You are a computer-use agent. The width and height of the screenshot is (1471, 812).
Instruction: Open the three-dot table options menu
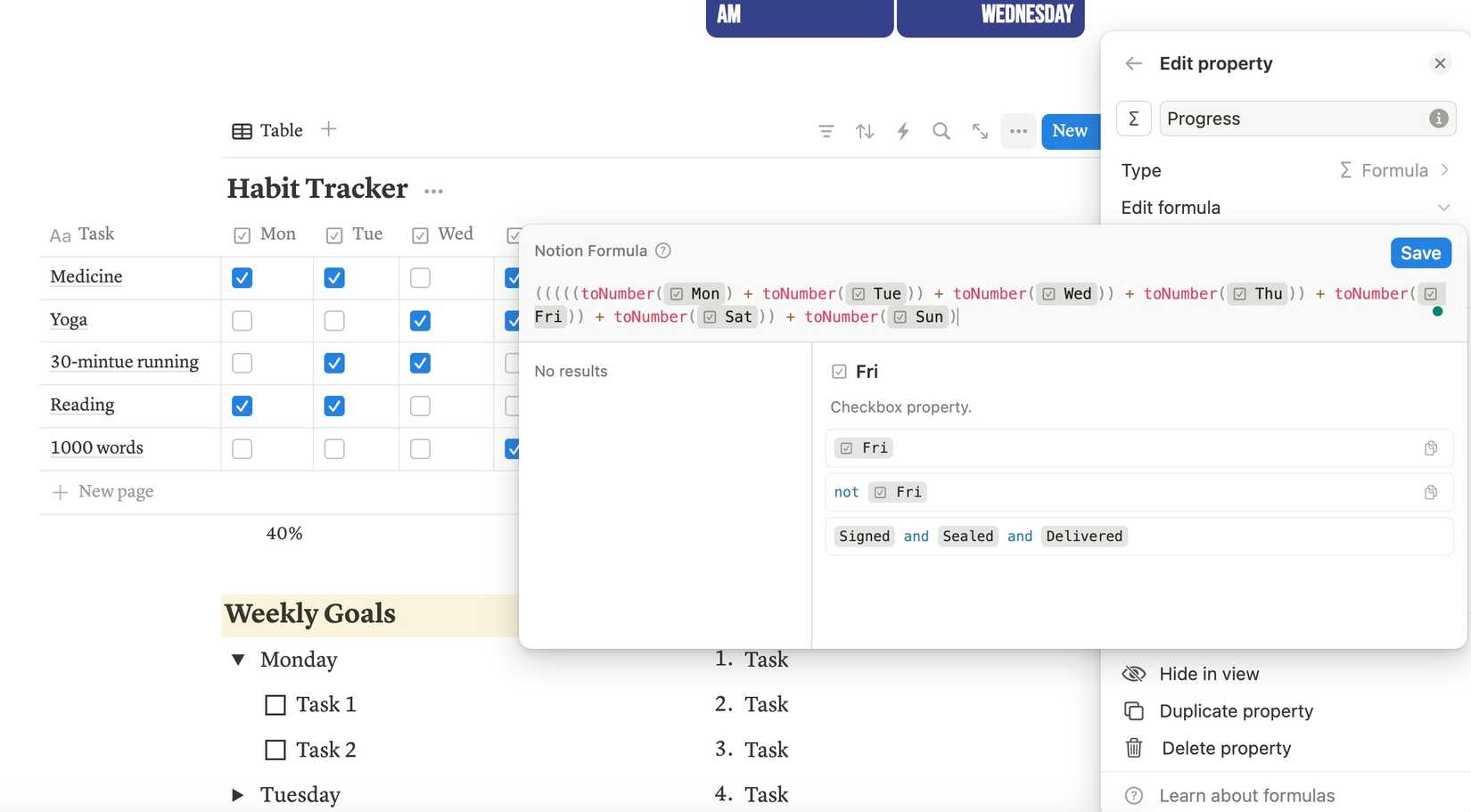click(1018, 131)
